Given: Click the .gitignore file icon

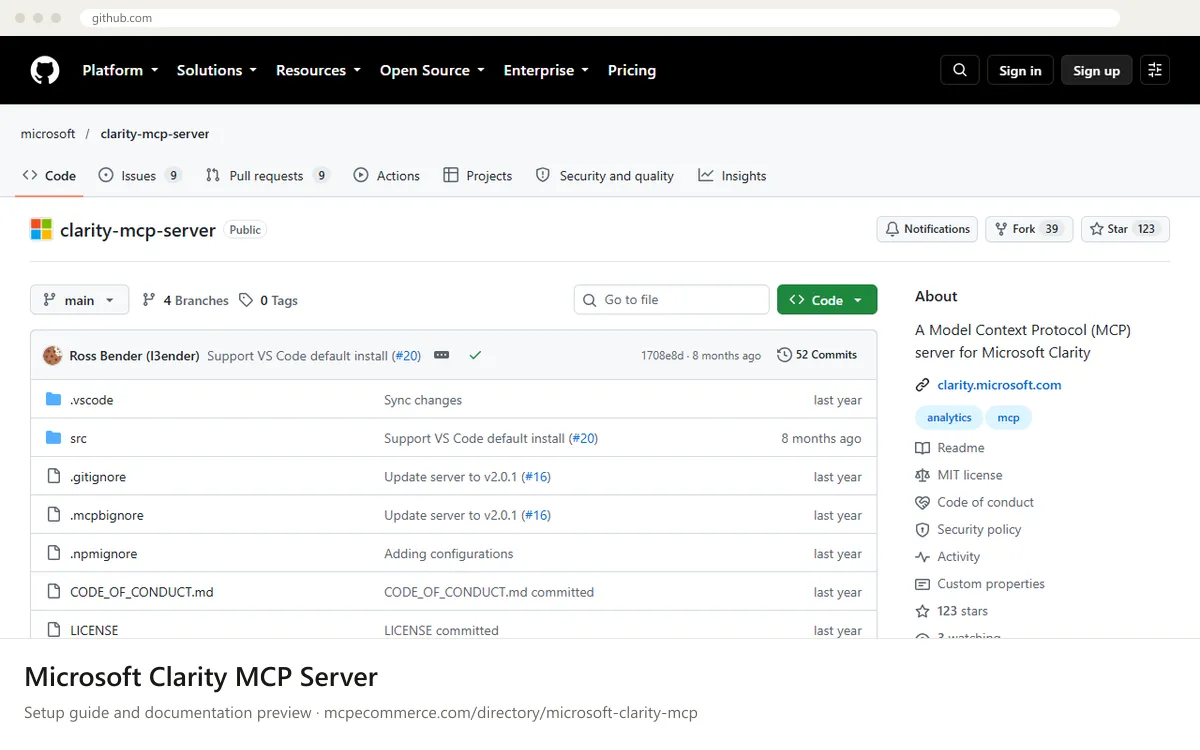Looking at the screenshot, I should coord(54,477).
